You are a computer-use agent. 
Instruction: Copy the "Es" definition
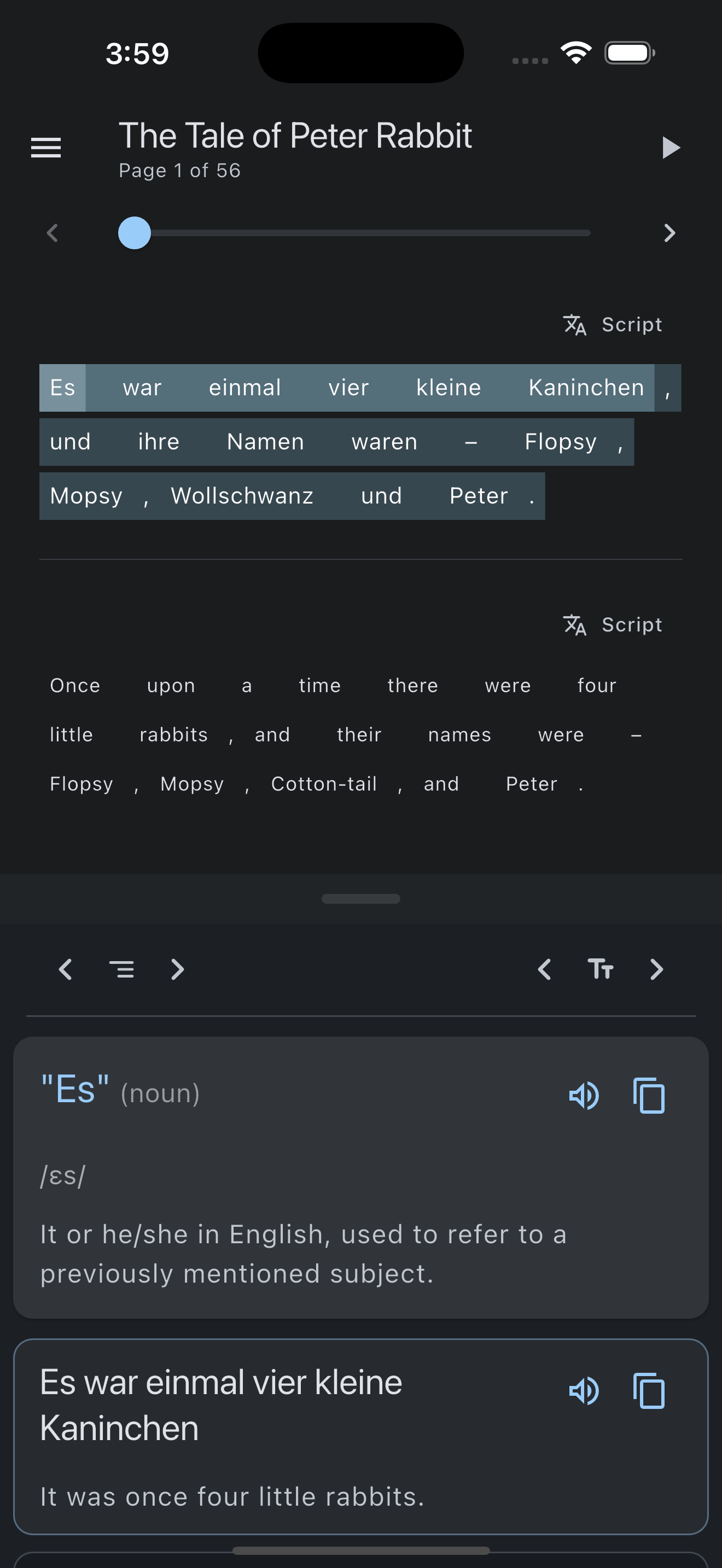click(x=649, y=1096)
